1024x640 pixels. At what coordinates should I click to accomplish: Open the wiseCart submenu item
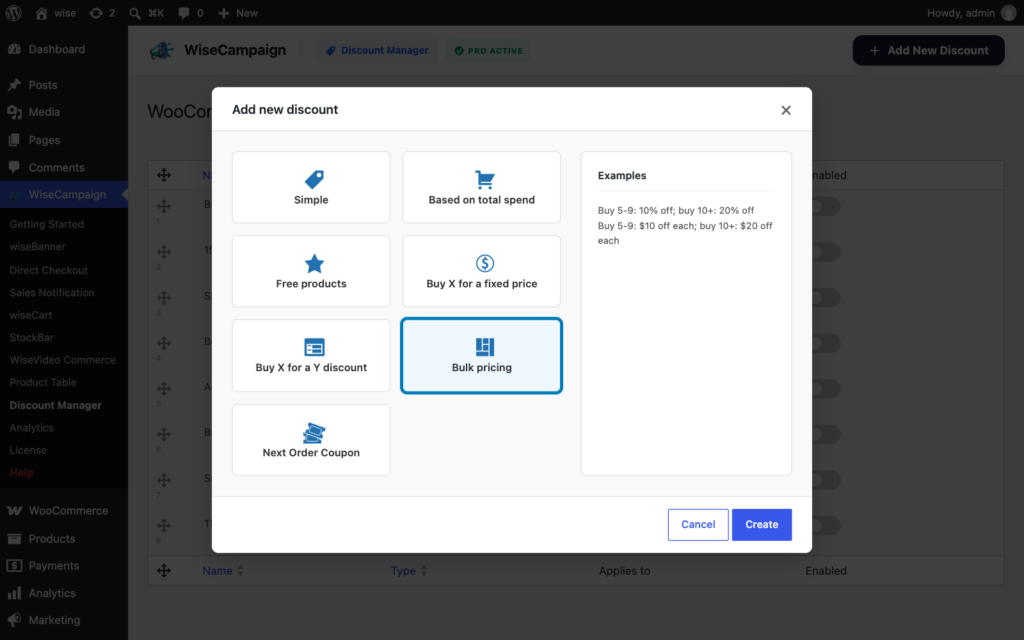31,315
